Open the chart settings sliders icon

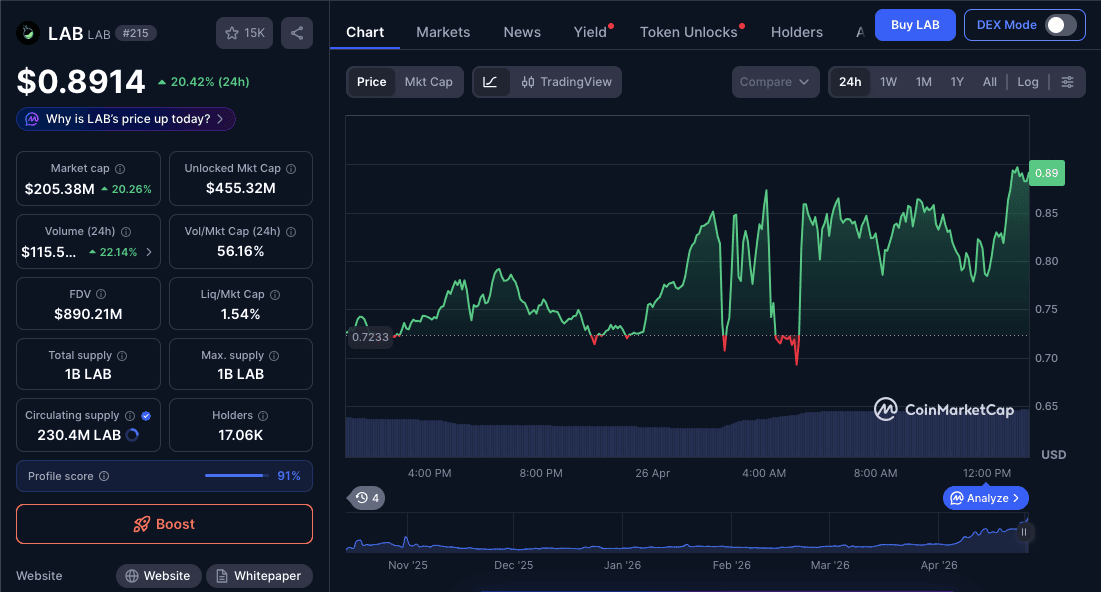click(1066, 82)
